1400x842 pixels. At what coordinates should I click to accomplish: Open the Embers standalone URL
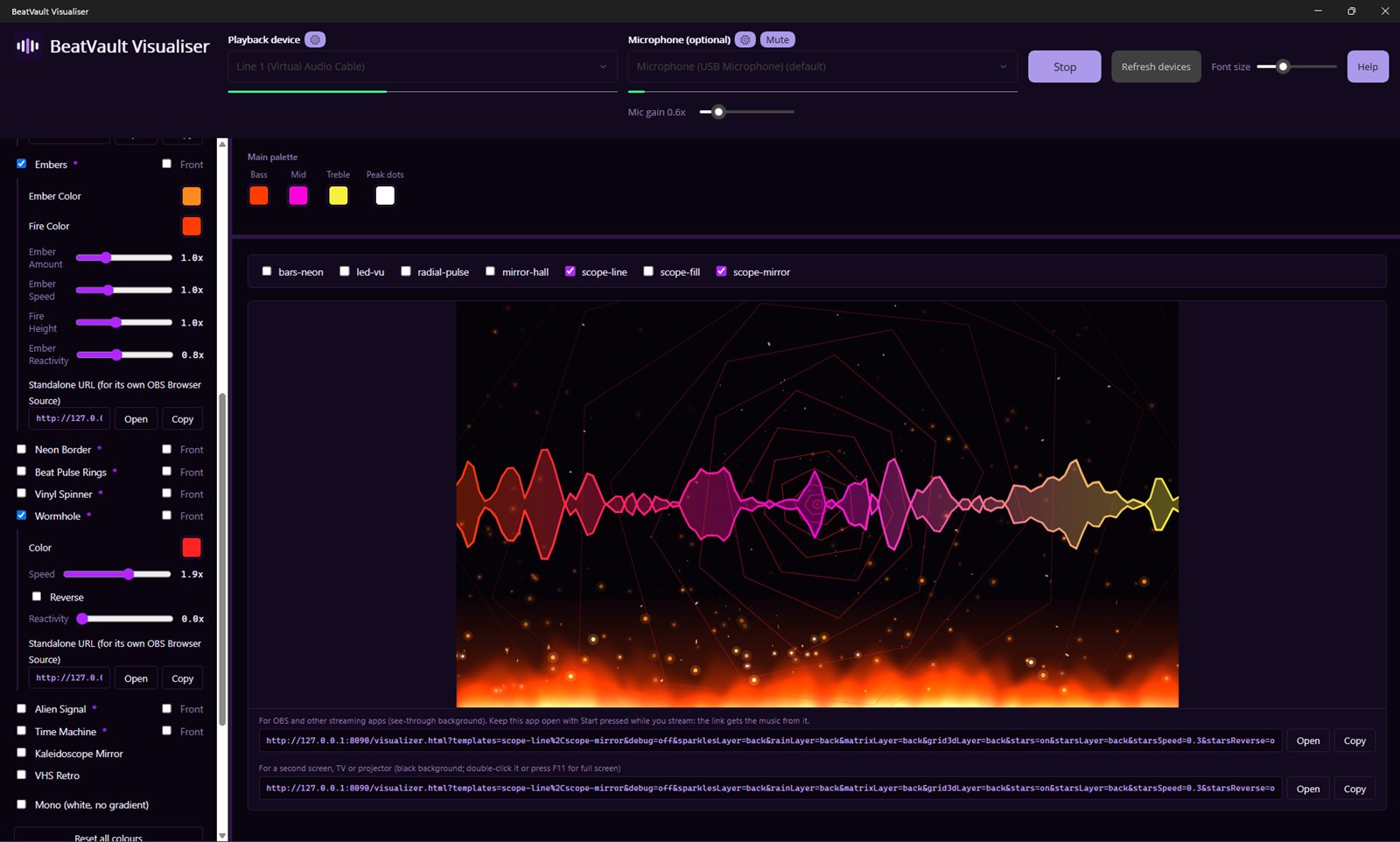136,418
